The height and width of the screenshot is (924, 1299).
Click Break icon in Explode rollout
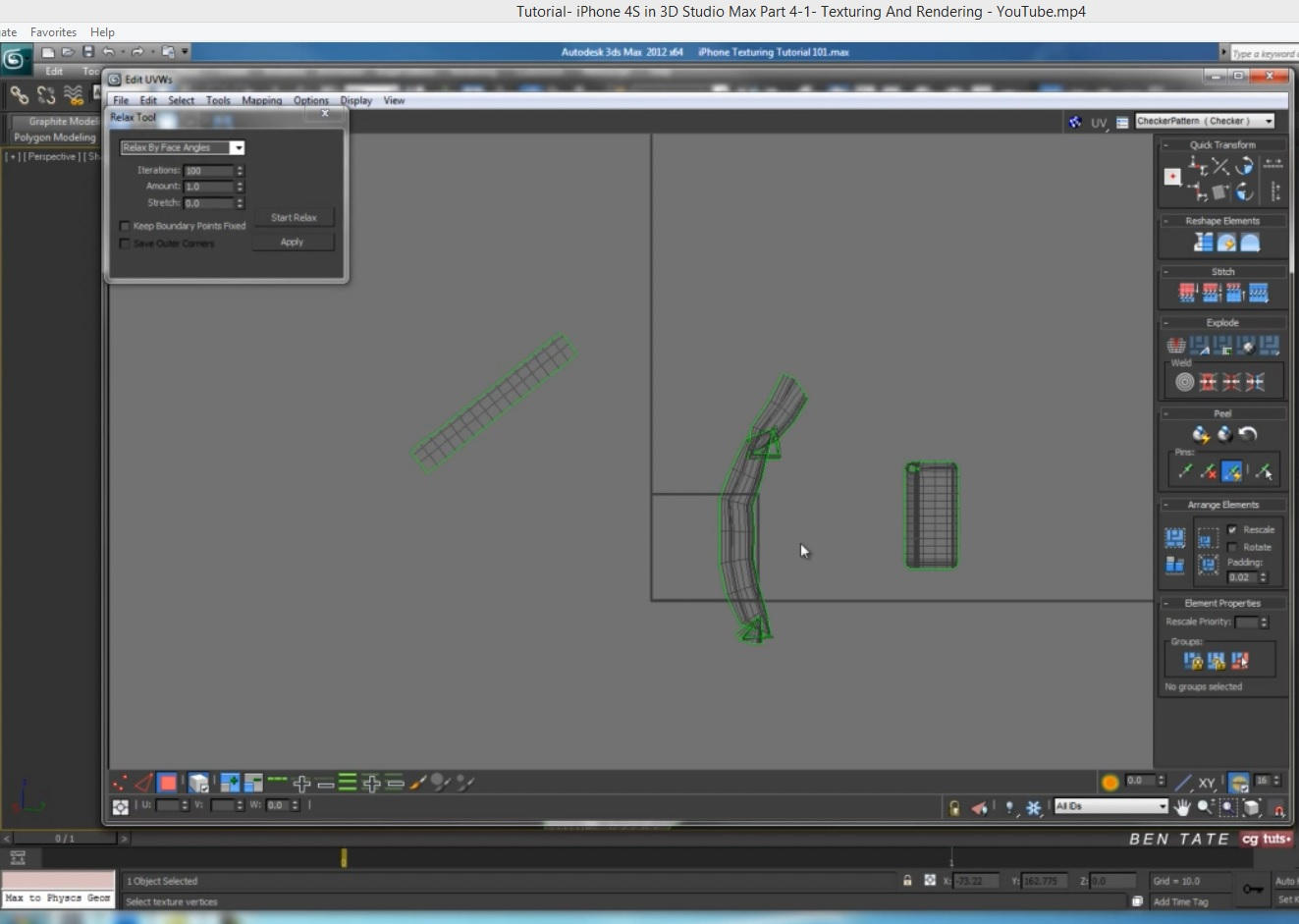pyautogui.click(x=1175, y=345)
